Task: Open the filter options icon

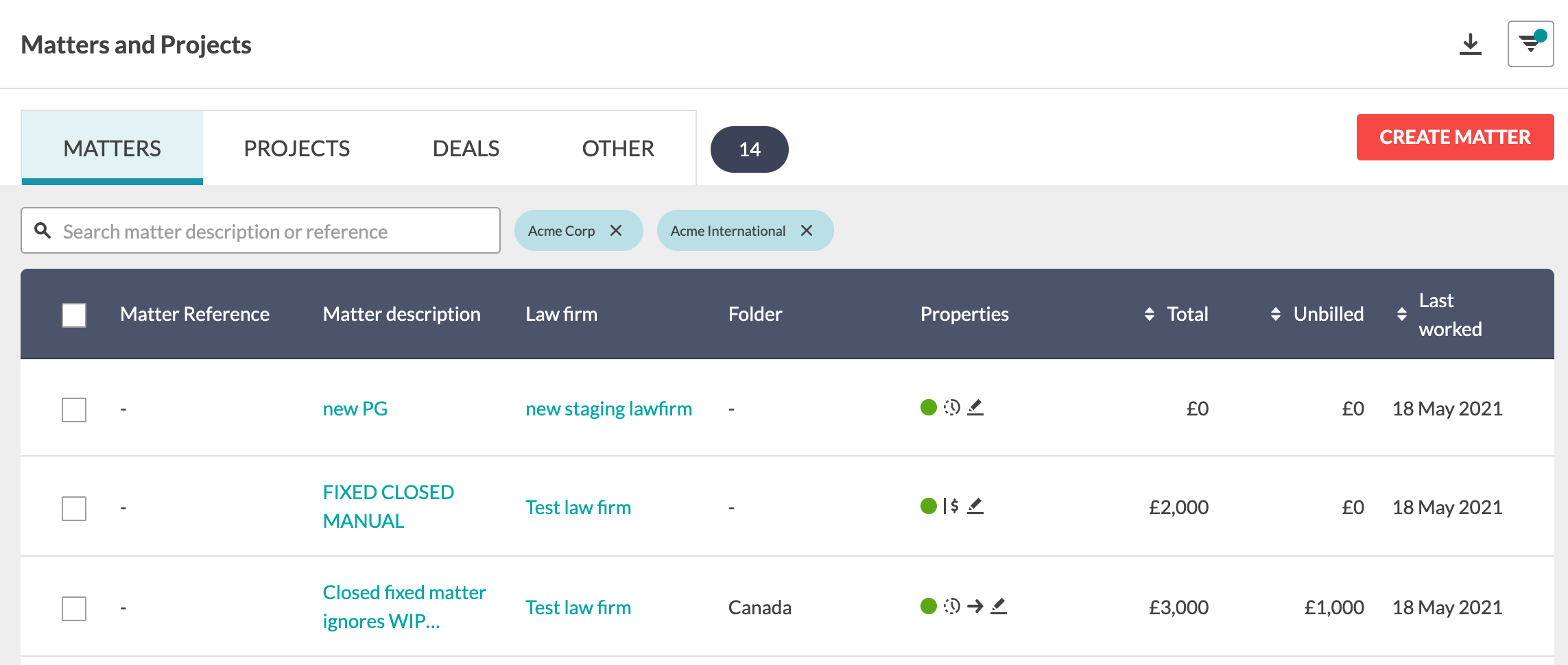Action: 1530,44
